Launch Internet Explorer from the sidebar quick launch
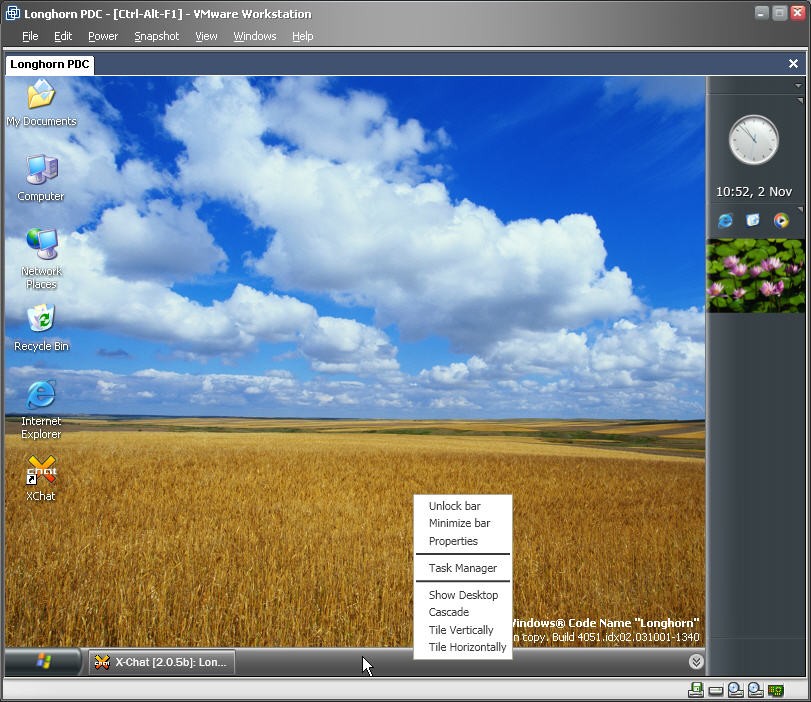This screenshot has width=811, height=702. tap(725, 220)
